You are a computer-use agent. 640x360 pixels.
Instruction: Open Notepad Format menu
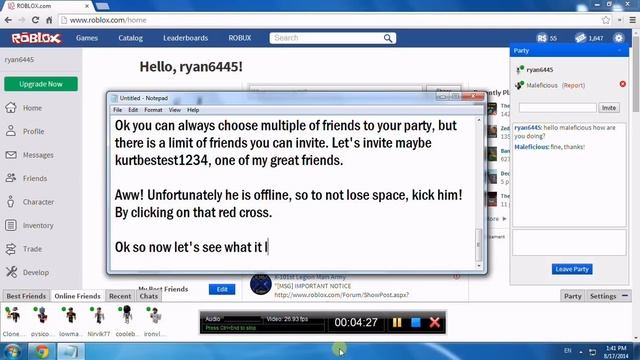tap(153, 110)
